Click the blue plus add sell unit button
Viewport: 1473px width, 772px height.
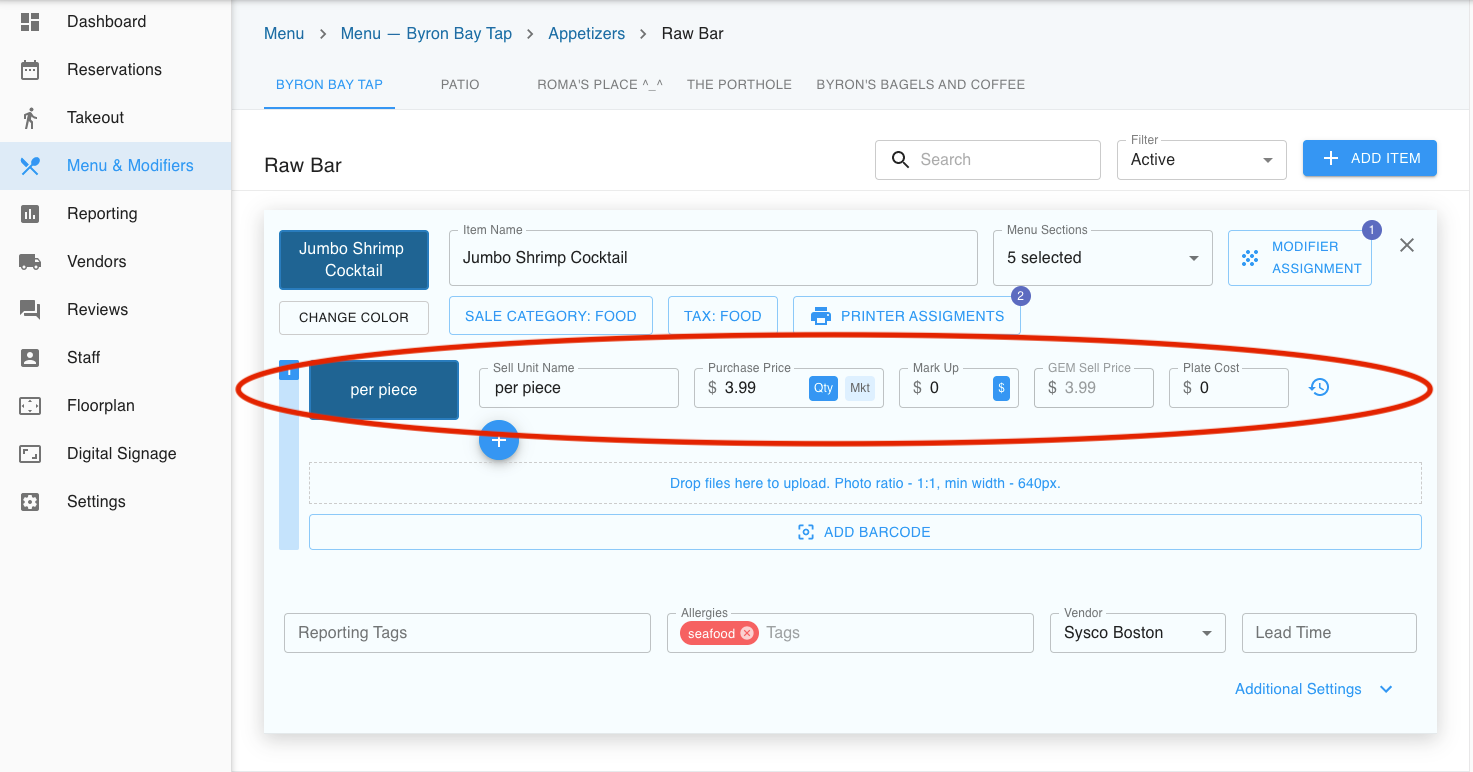[x=499, y=441]
